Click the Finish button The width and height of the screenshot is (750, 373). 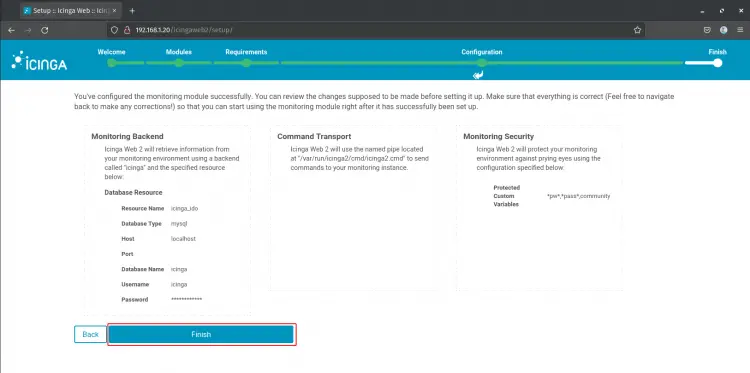pos(201,334)
